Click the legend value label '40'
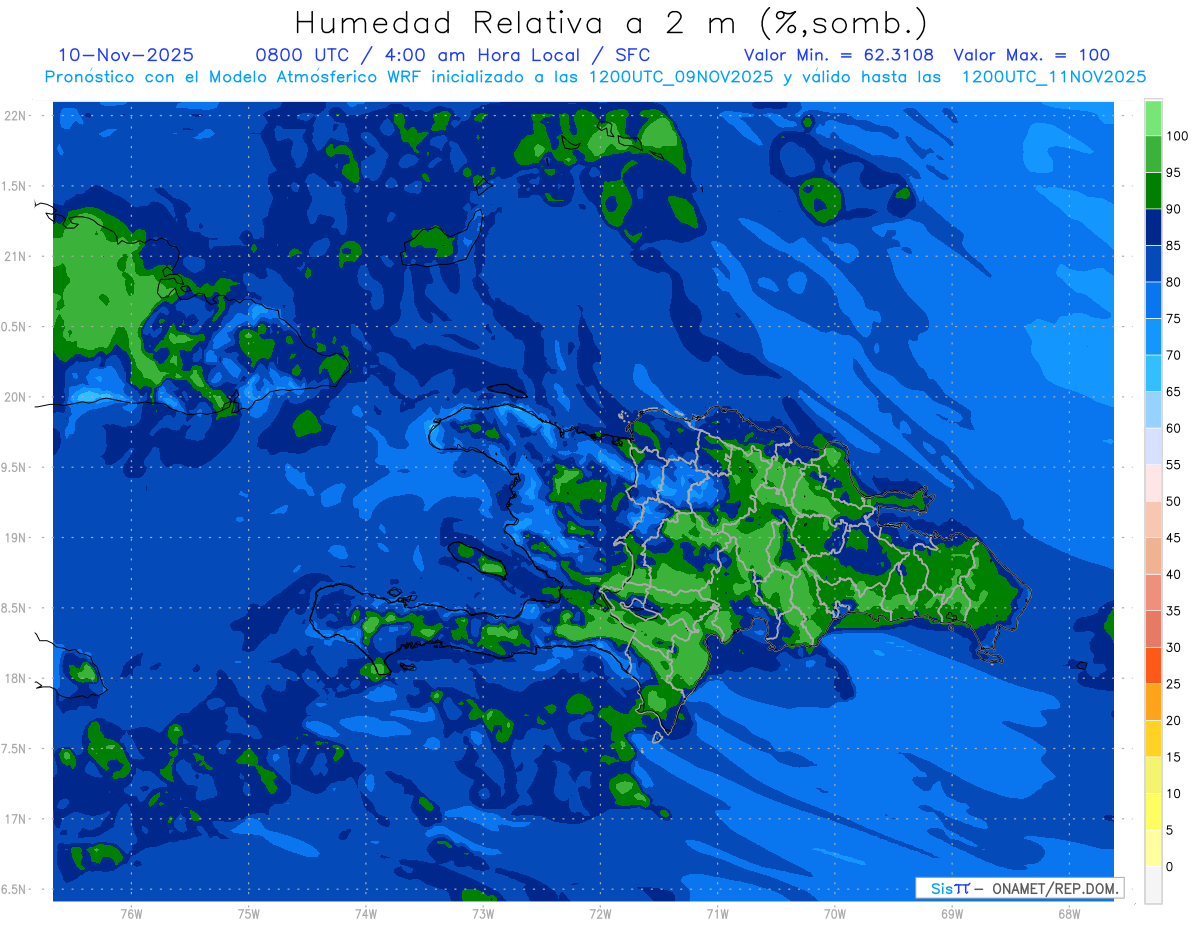This screenshot has width=1200, height=927. [1173, 574]
